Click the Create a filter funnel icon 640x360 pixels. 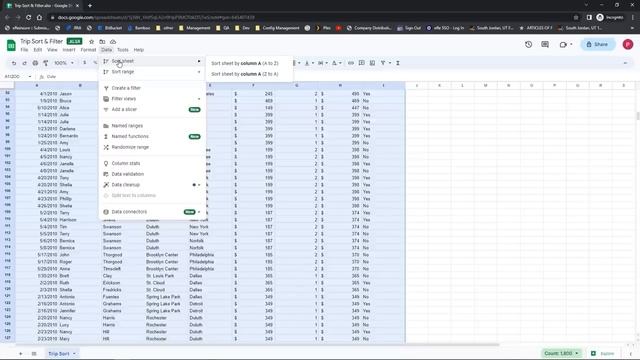(x=383, y=63)
